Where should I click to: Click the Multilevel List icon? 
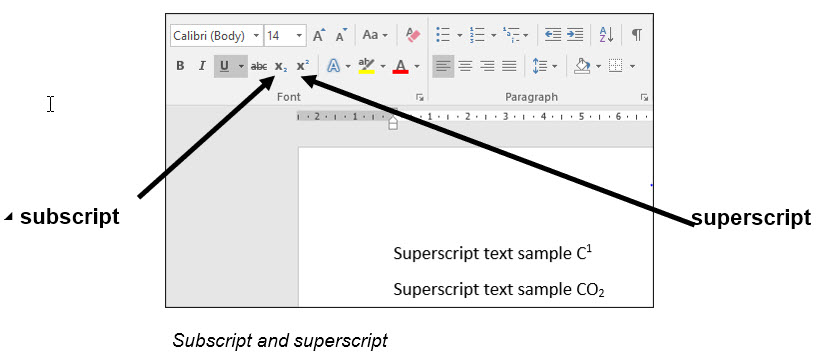(511, 35)
